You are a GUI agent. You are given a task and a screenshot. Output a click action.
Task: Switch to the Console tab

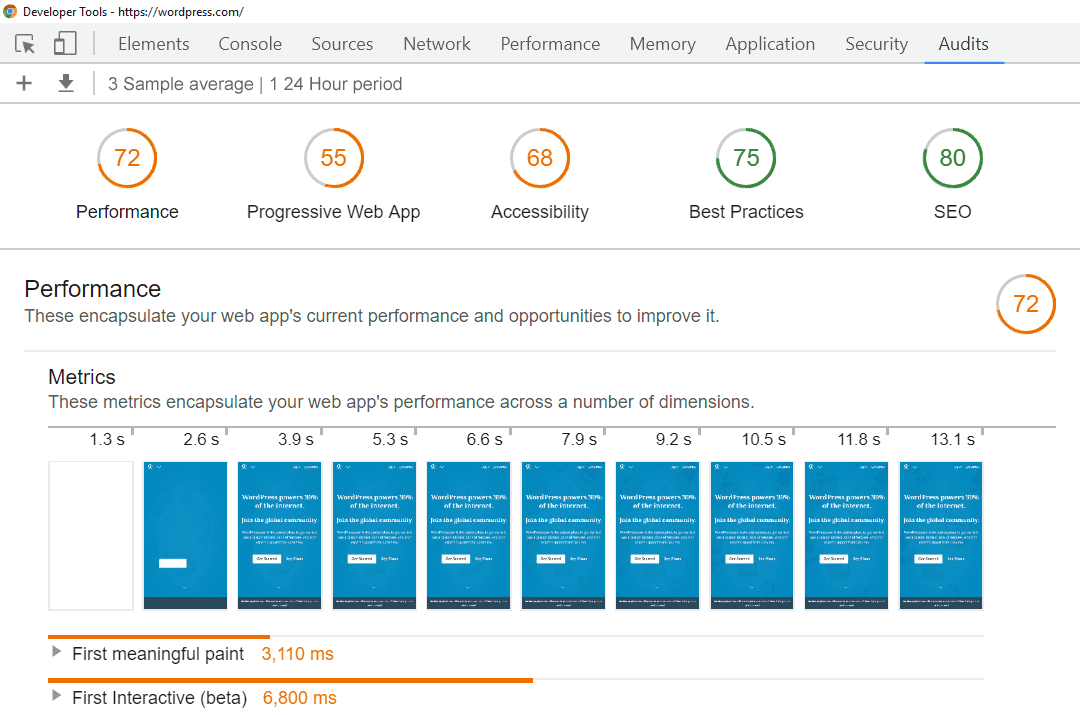[250, 44]
